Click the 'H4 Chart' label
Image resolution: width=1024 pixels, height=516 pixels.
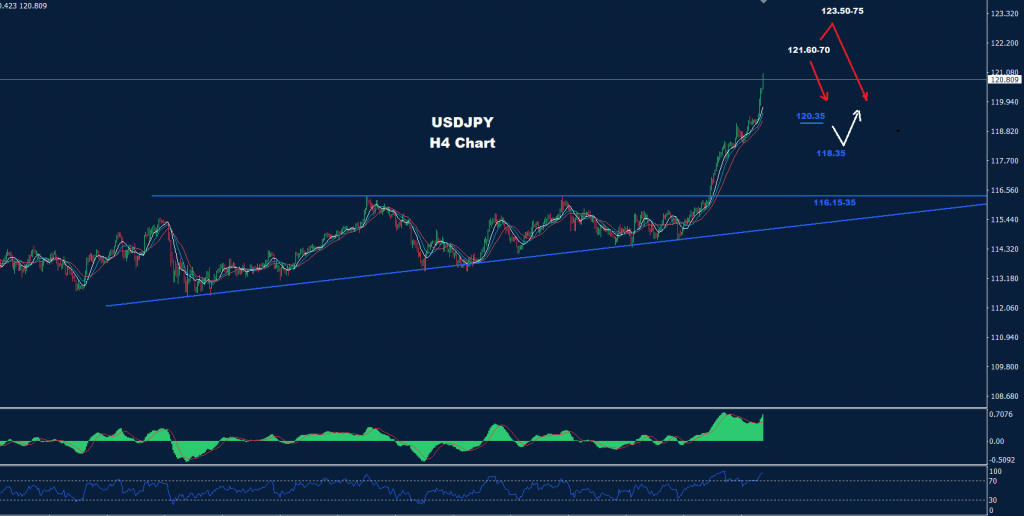(x=462, y=143)
